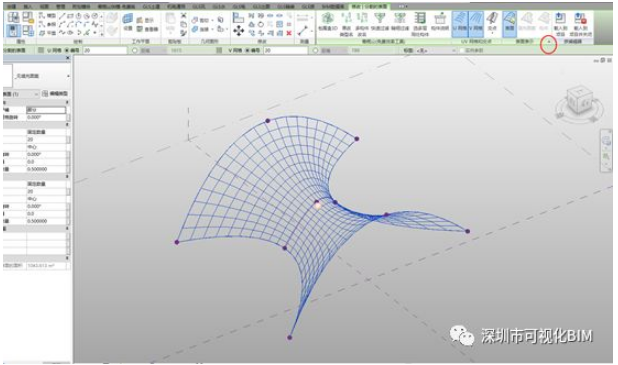Select the top-left purple control point on surface
618x365 pixels.
click(268, 121)
